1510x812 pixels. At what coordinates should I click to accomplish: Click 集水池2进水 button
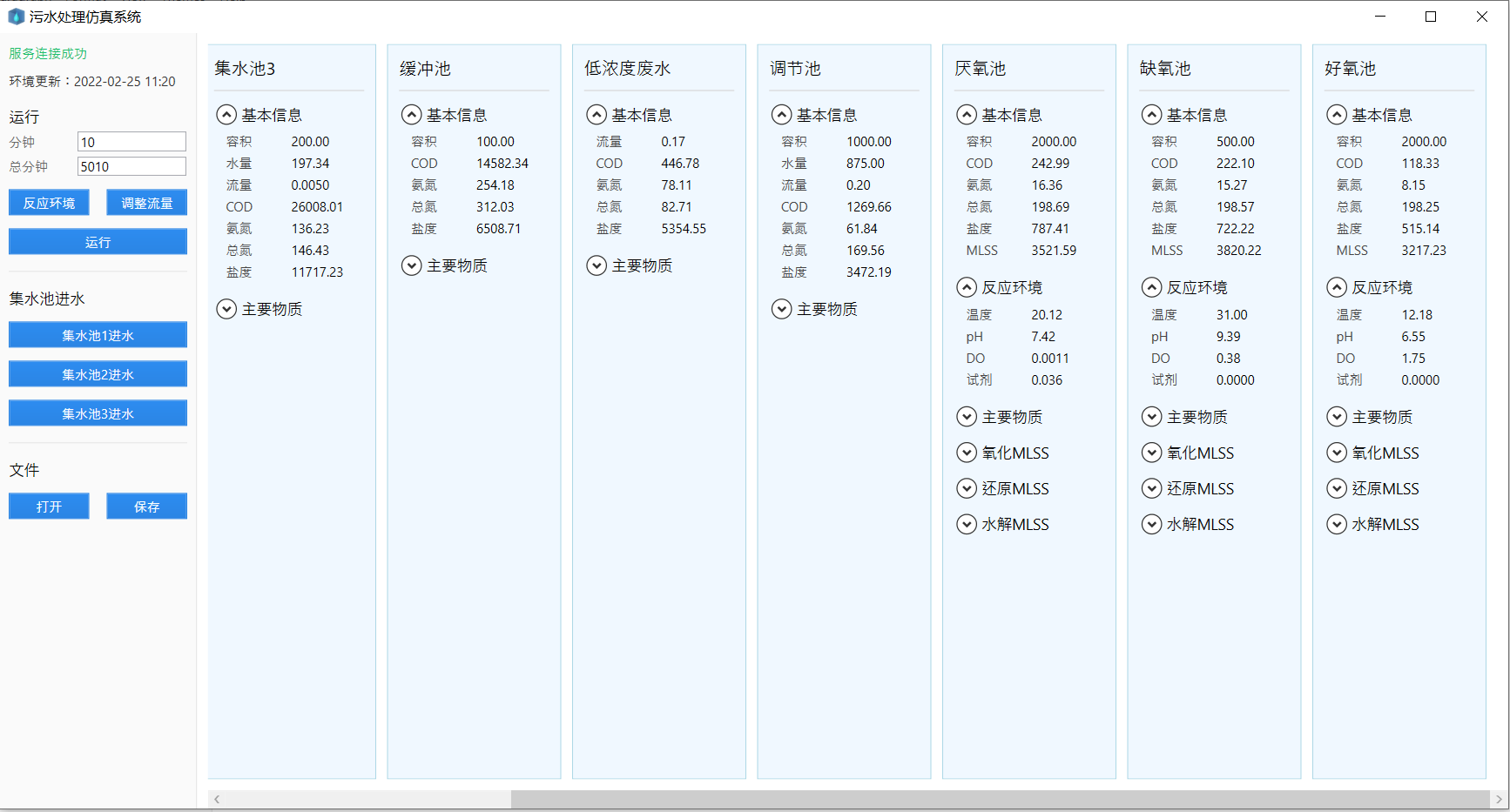point(98,374)
